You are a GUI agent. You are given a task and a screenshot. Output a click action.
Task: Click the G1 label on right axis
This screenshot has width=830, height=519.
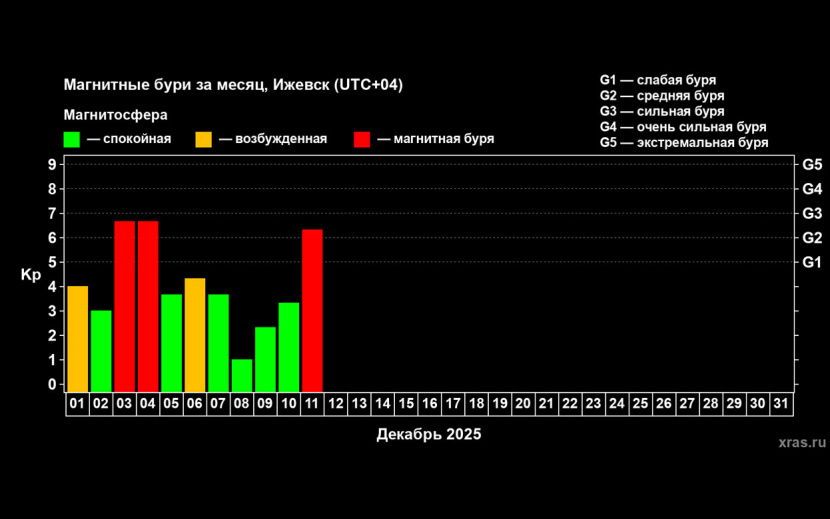[x=812, y=262]
